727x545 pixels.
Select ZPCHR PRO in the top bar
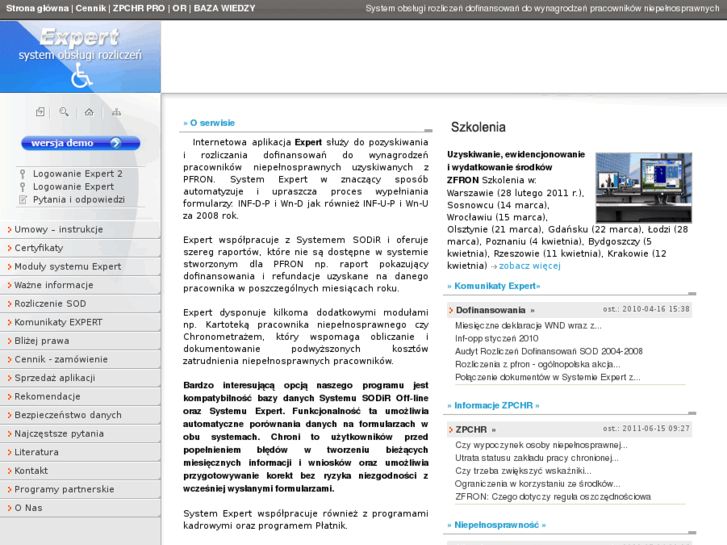[139, 8]
